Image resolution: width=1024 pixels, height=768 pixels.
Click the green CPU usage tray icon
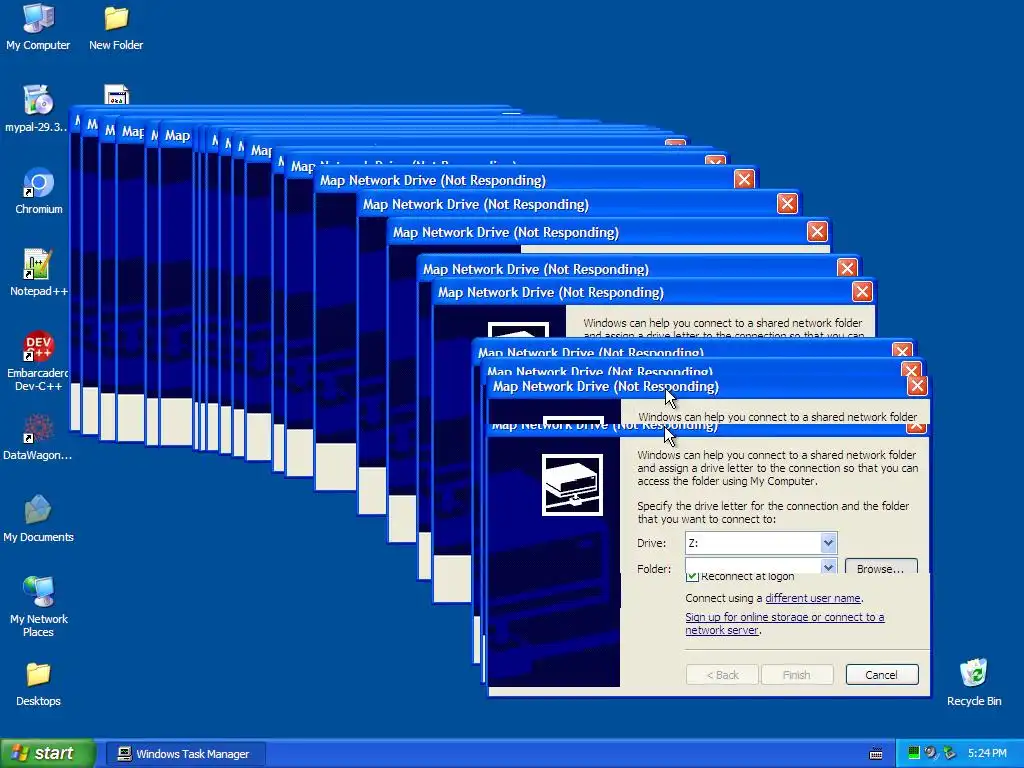pyautogui.click(x=914, y=753)
